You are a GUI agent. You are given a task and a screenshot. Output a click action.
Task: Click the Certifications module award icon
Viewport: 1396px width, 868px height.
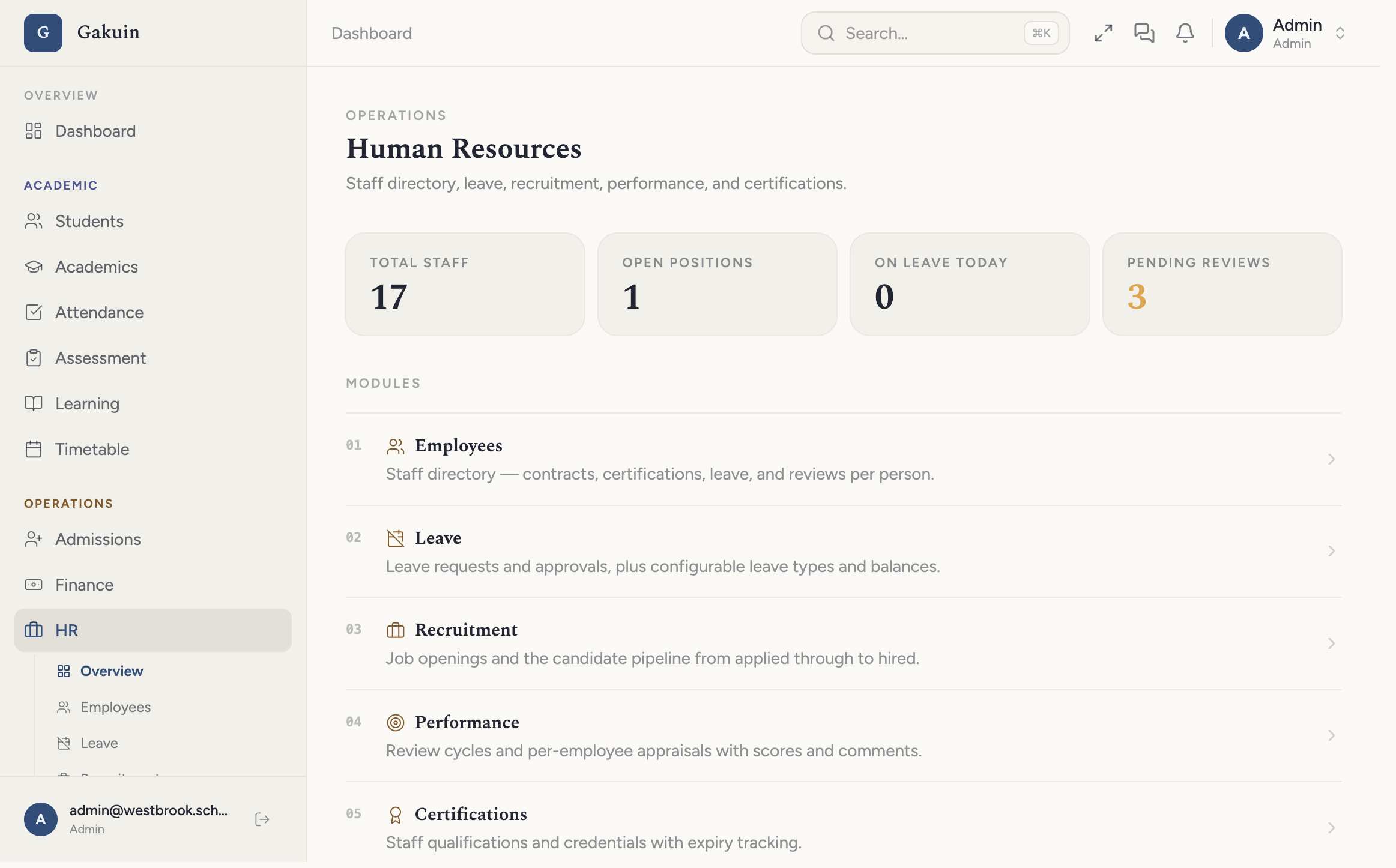coord(396,815)
